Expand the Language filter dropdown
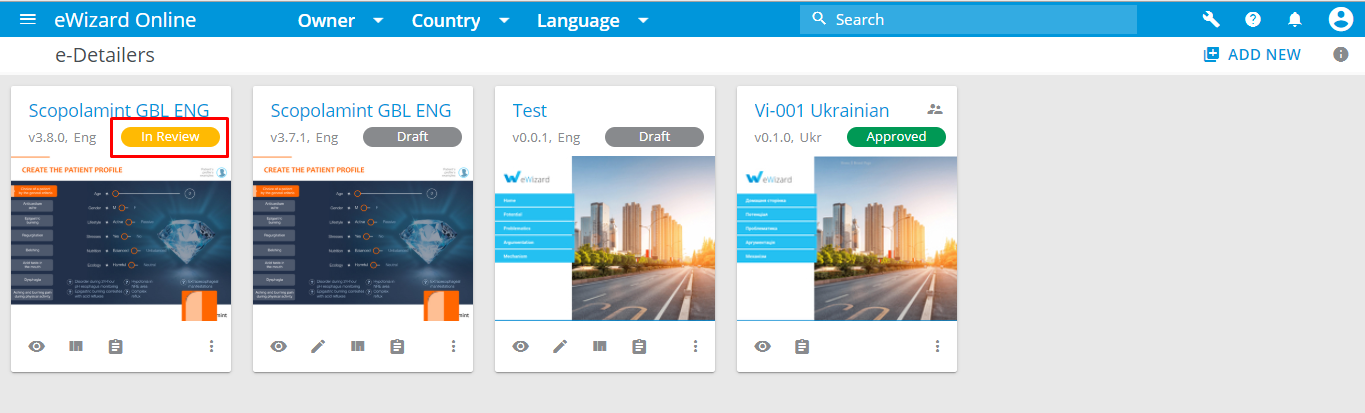 (x=592, y=21)
